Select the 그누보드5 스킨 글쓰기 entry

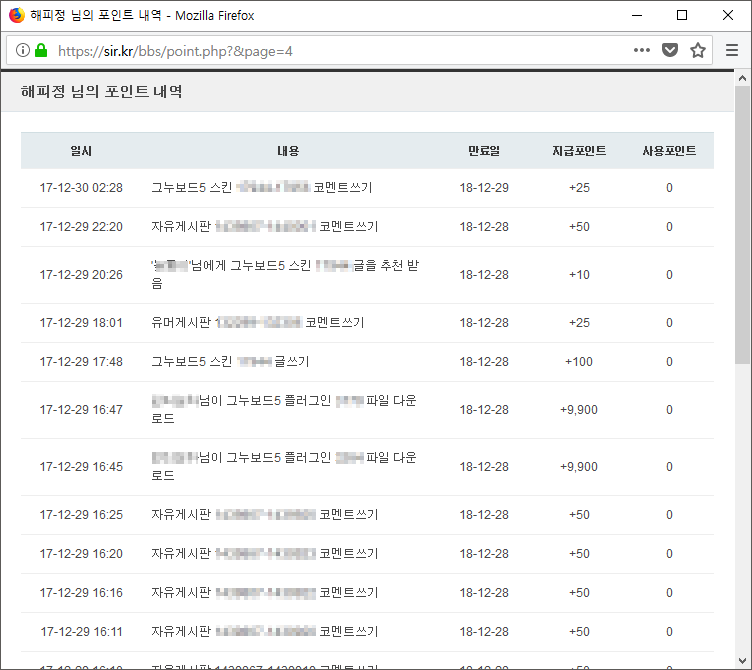pos(230,362)
